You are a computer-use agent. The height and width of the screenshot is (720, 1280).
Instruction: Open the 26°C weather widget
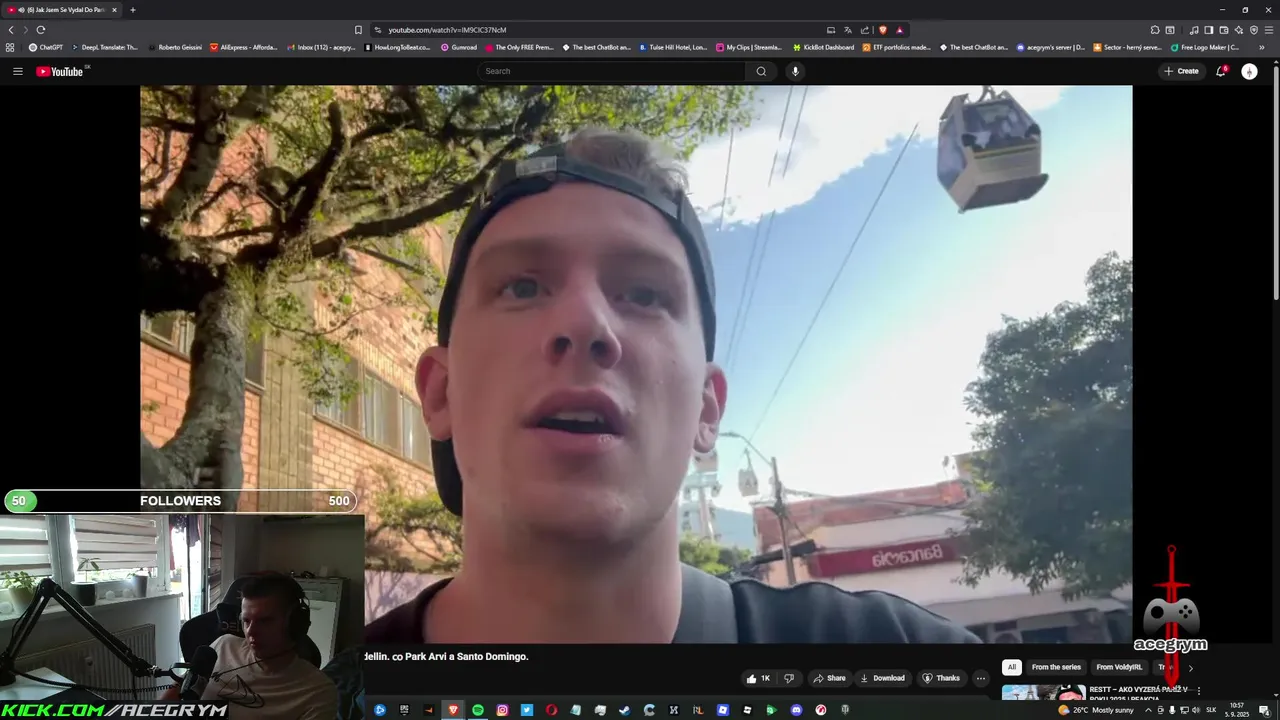[1096, 710]
